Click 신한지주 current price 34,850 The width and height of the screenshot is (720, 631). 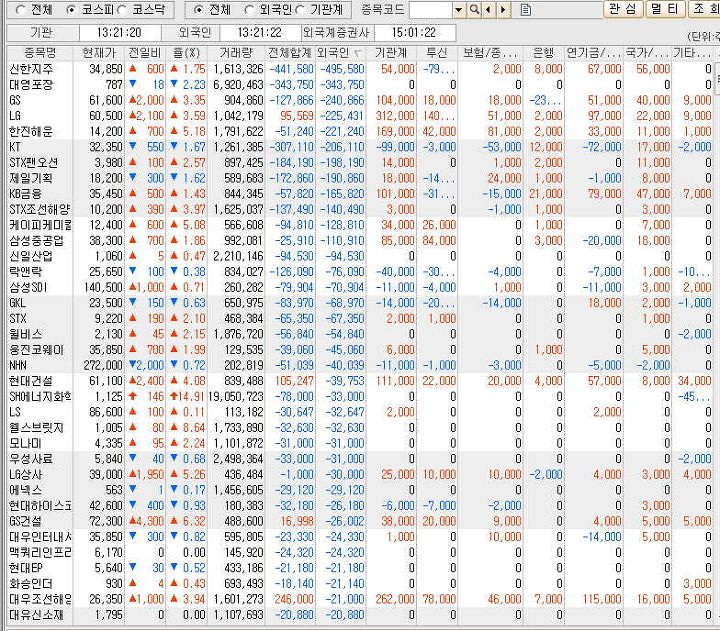click(106, 69)
